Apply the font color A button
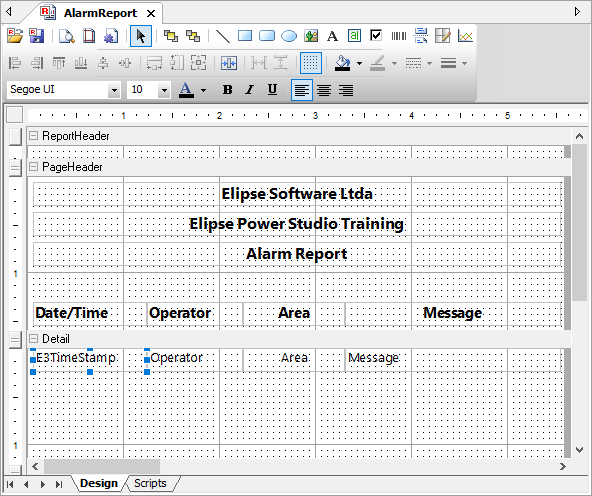Viewport: 592px width, 496px height. 186,90
